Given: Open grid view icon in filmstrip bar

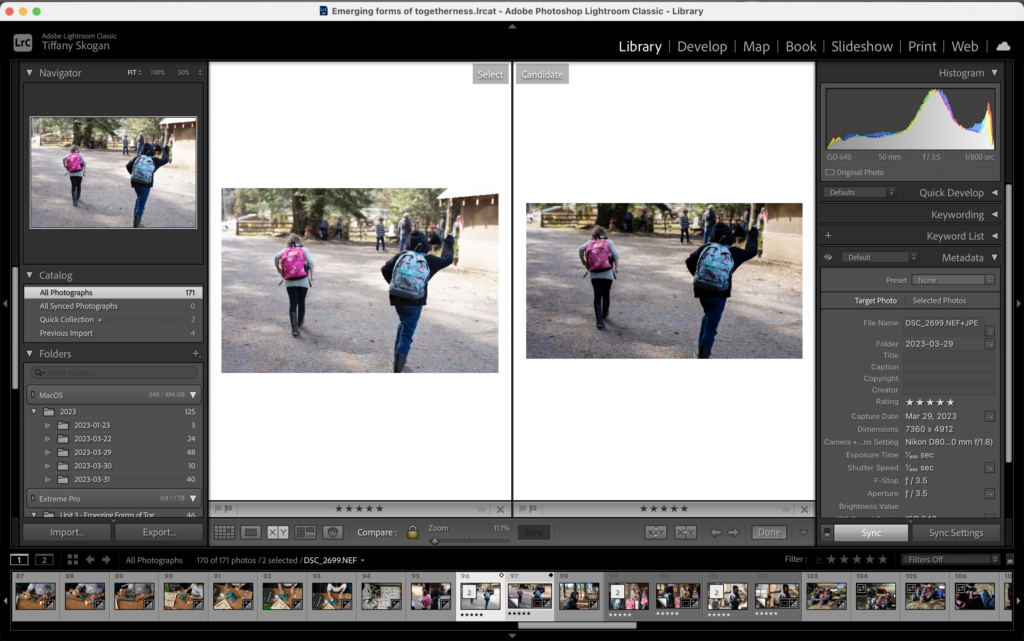Looking at the screenshot, I should coord(72,559).
